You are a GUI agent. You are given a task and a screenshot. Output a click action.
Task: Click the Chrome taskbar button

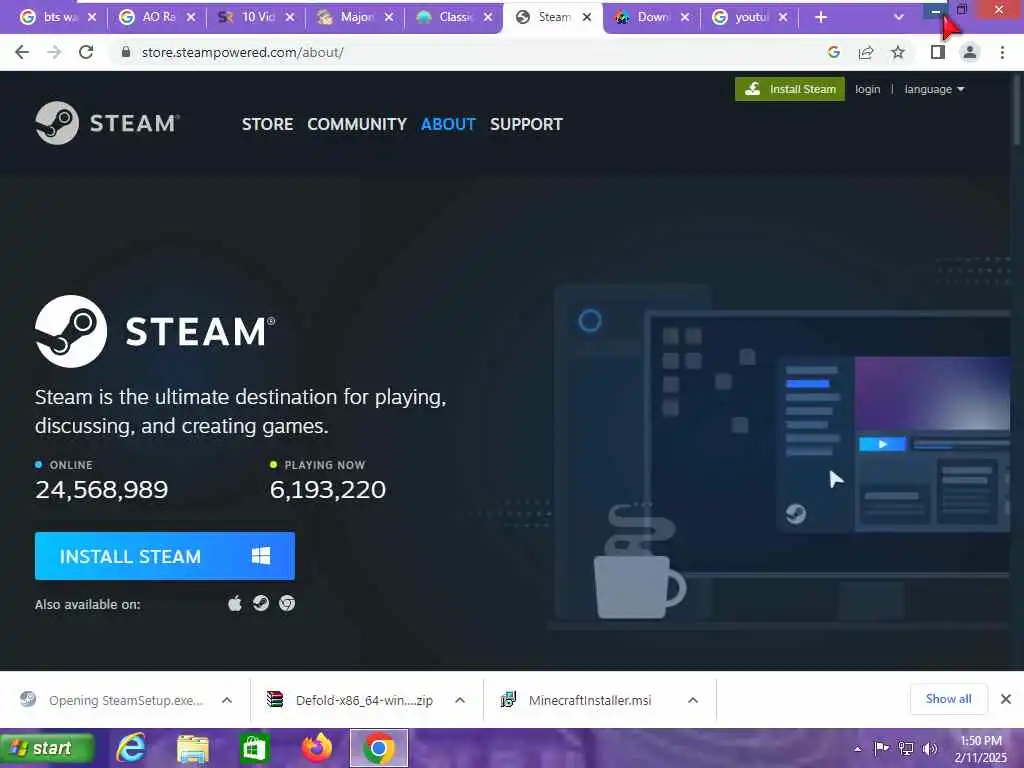(x=379, y=748)
